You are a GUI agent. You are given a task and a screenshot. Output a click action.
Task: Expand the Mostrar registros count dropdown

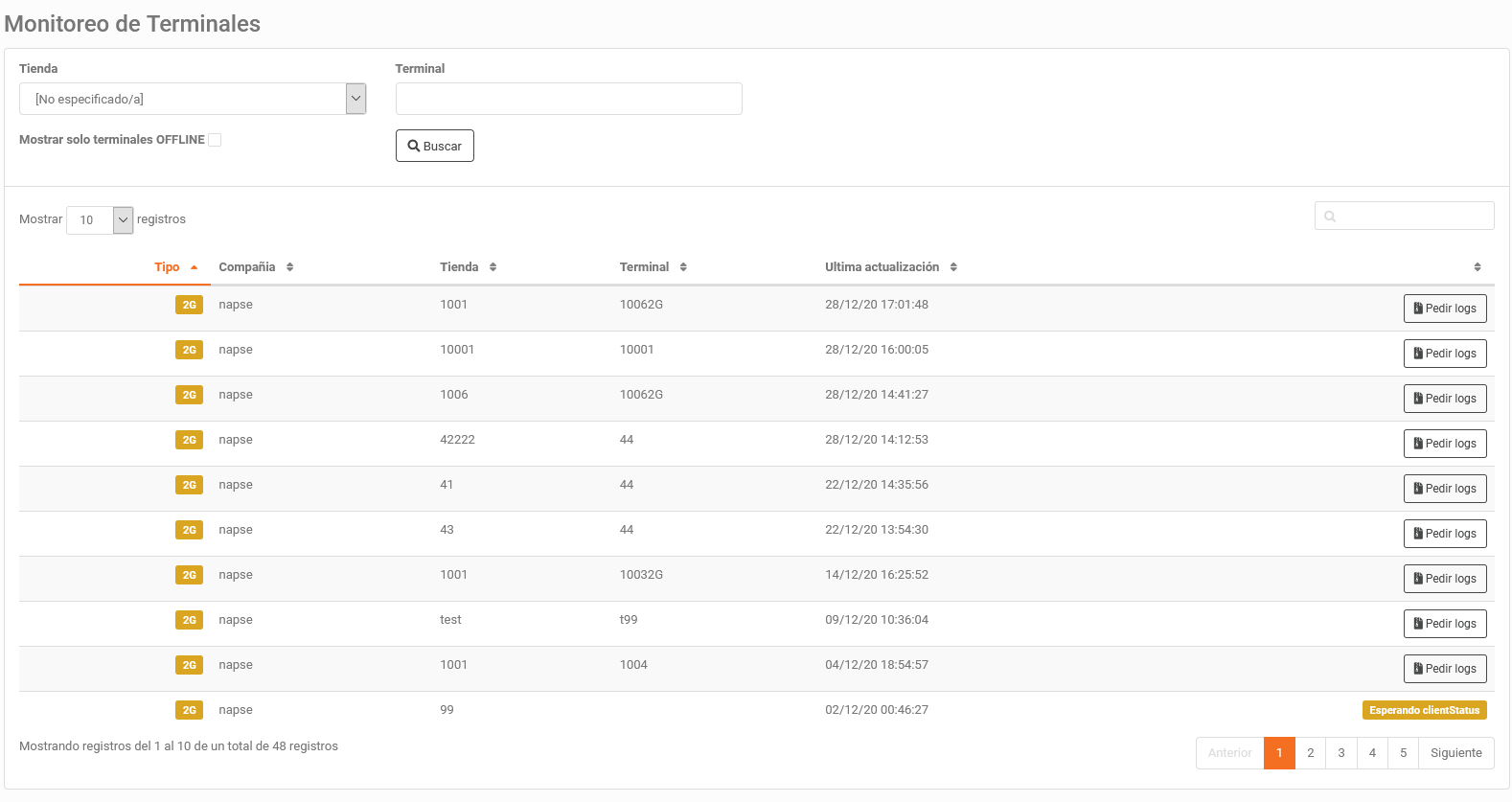click(123, 219)
